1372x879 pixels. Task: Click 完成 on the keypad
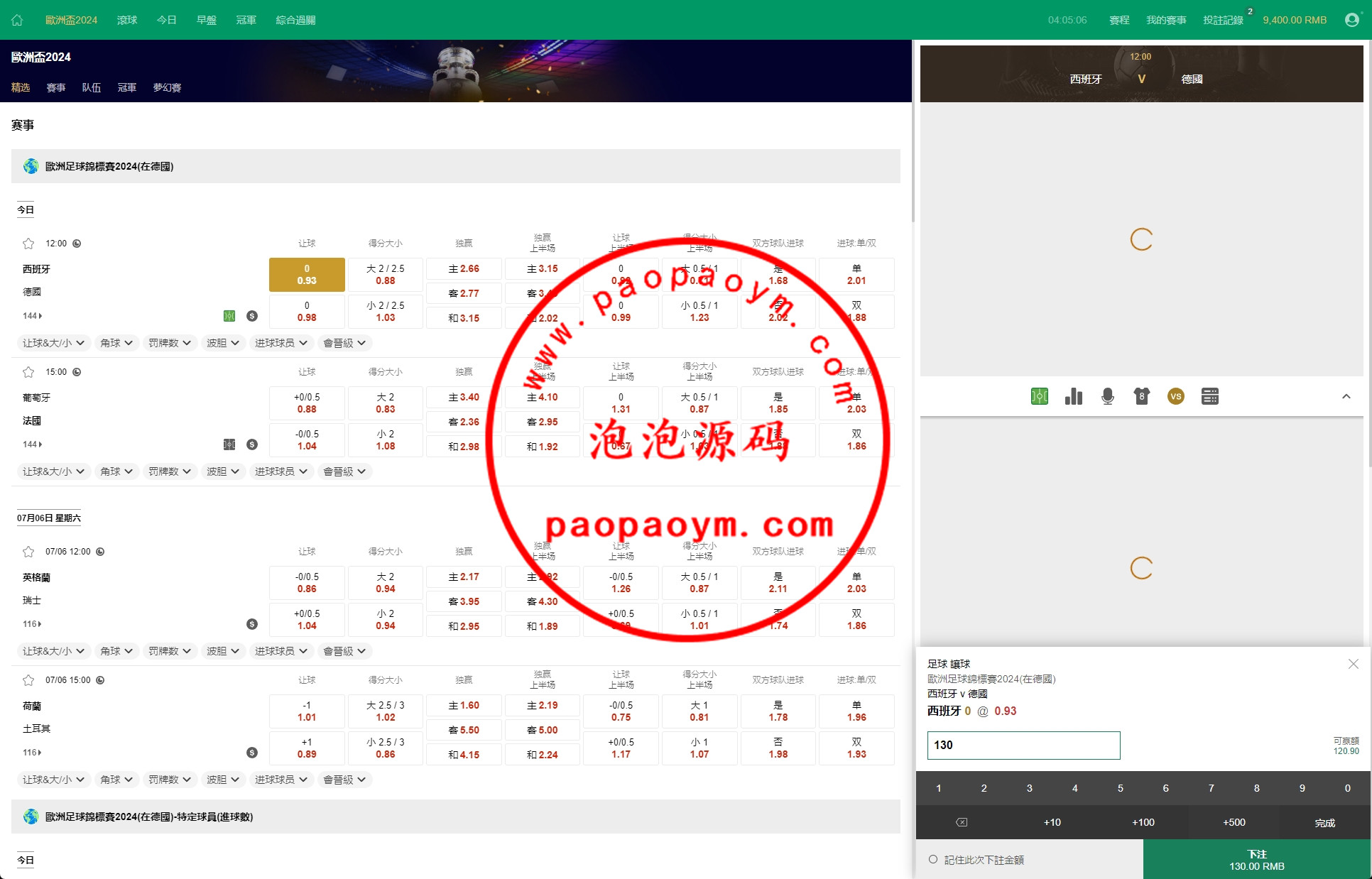coord(1325,822)
